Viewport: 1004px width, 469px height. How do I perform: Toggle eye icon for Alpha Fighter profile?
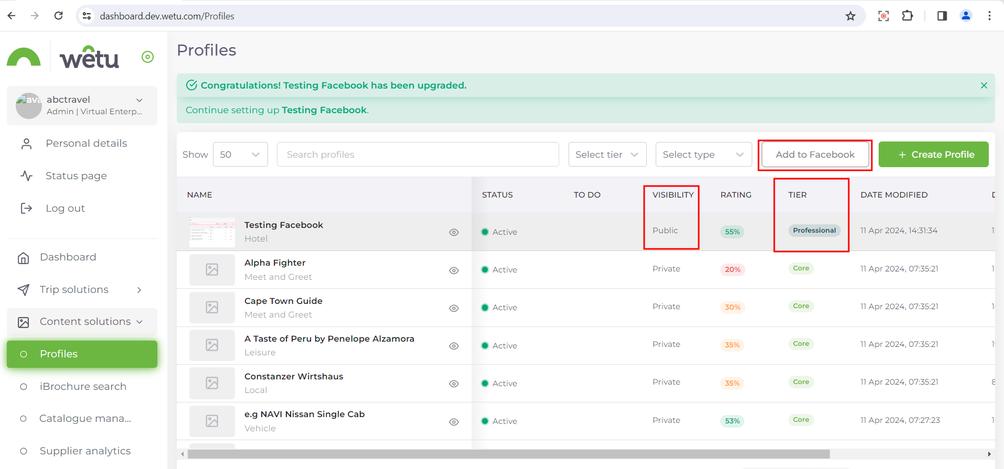coord(454,270)
